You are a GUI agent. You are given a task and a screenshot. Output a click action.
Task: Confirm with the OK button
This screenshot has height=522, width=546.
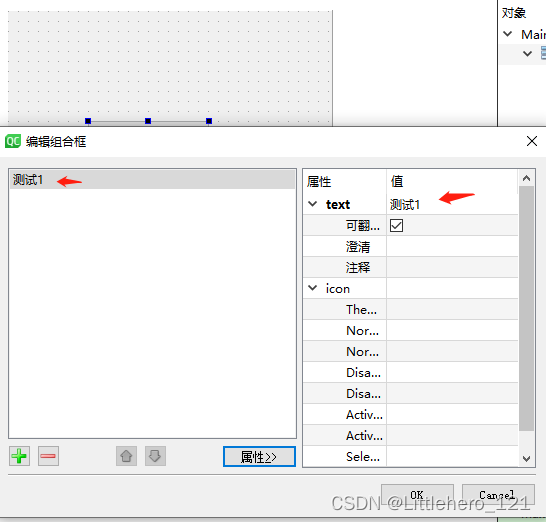click(x=417, y=494)
